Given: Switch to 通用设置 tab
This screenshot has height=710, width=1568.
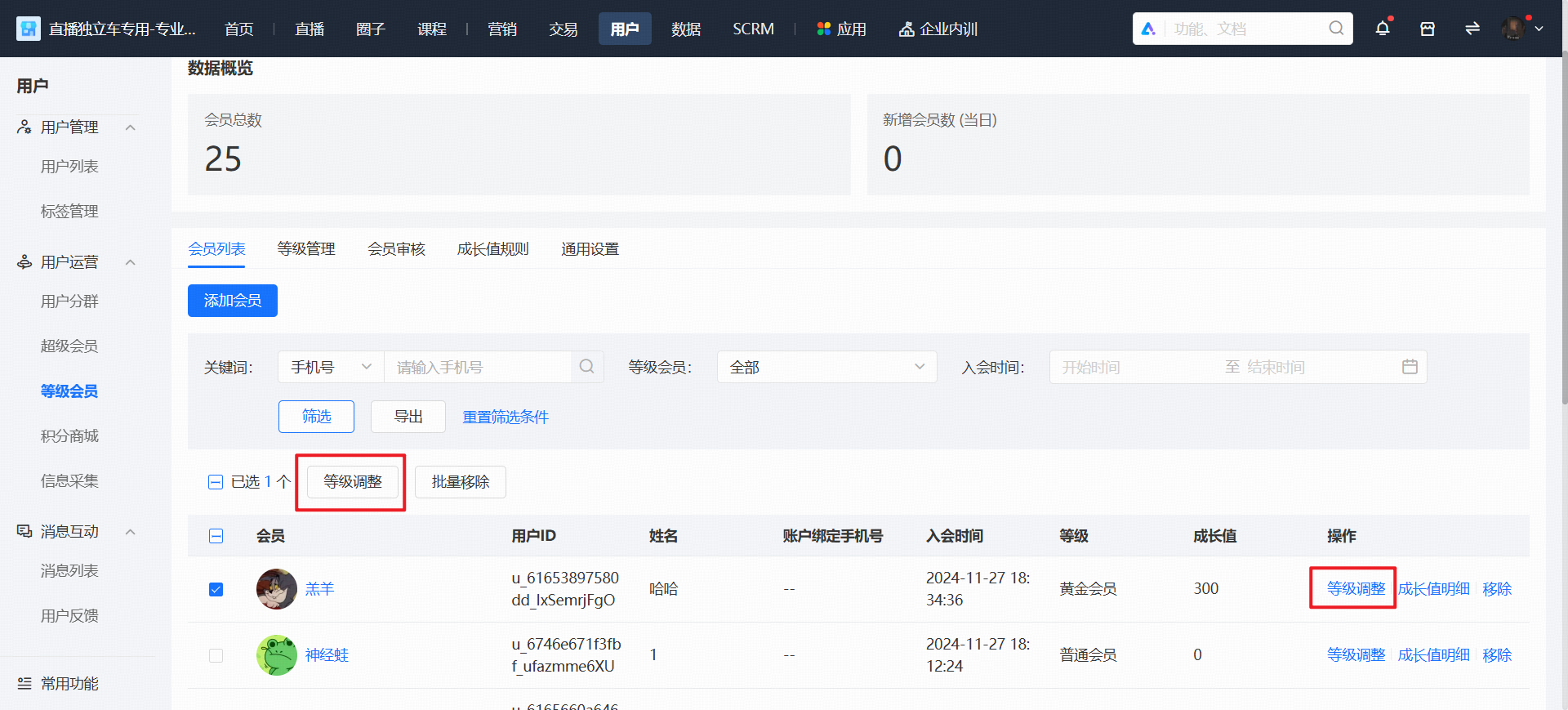Looking at the screenshot, I should coord(590,249).
